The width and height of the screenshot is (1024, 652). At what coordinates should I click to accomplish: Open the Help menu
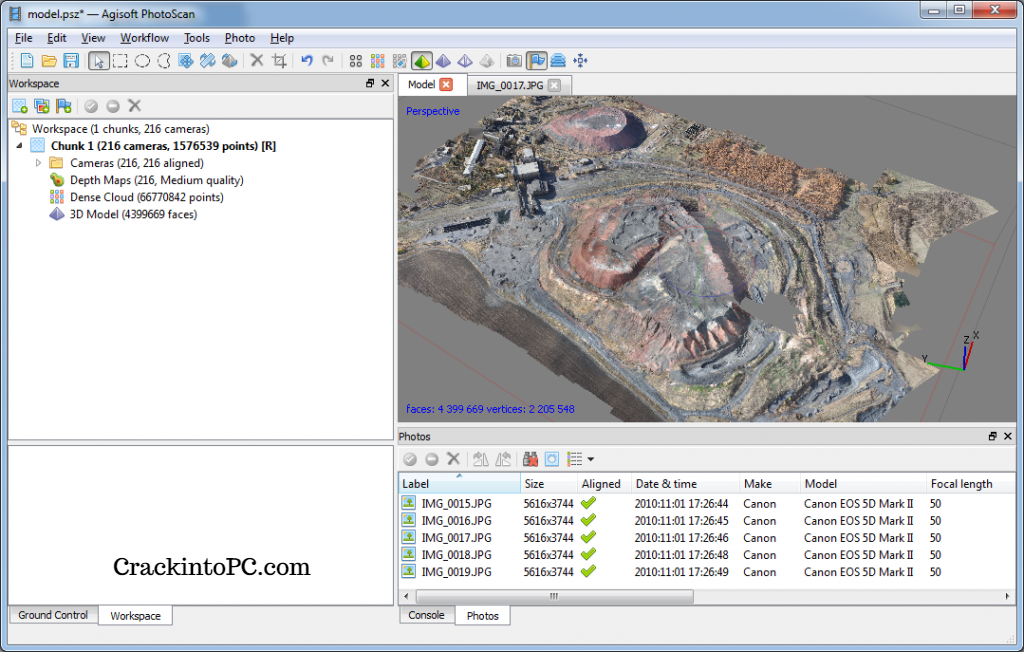click(282, 38)
